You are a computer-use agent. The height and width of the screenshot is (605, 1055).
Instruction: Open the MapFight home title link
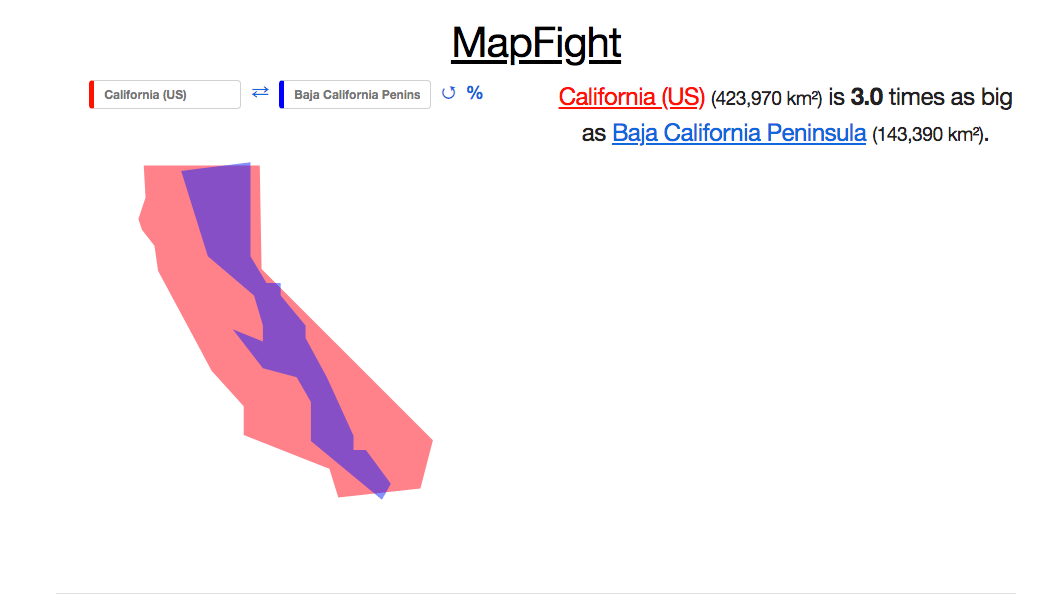536,42
